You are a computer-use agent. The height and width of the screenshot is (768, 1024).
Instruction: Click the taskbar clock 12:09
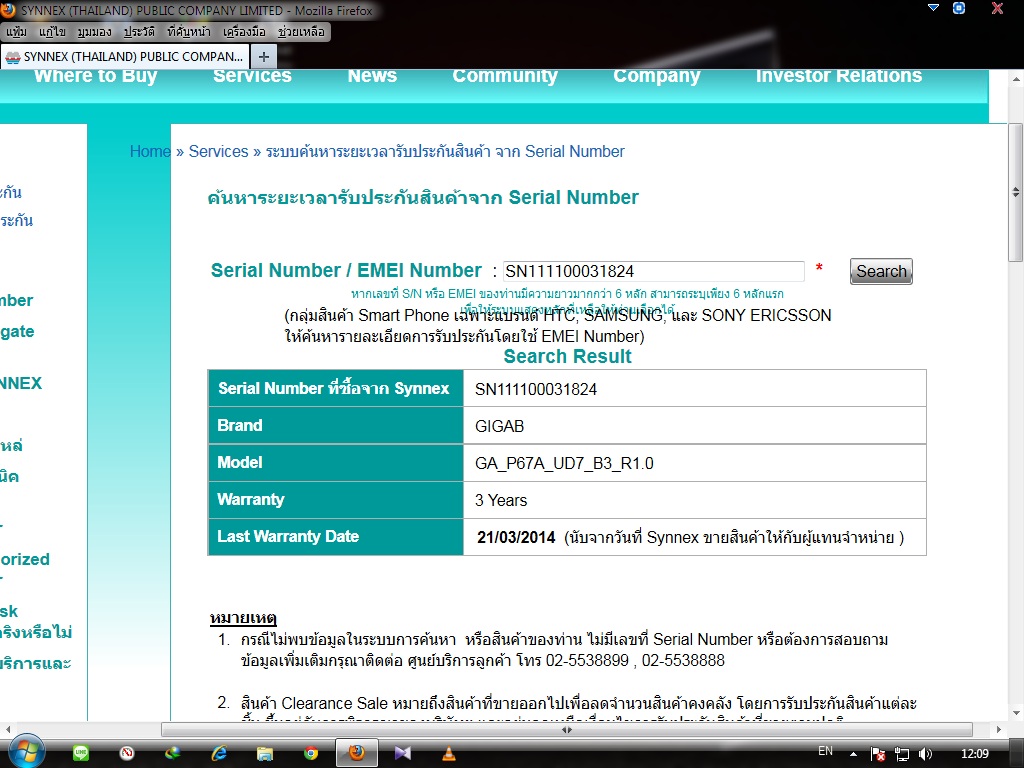click(x=975, y=754)
